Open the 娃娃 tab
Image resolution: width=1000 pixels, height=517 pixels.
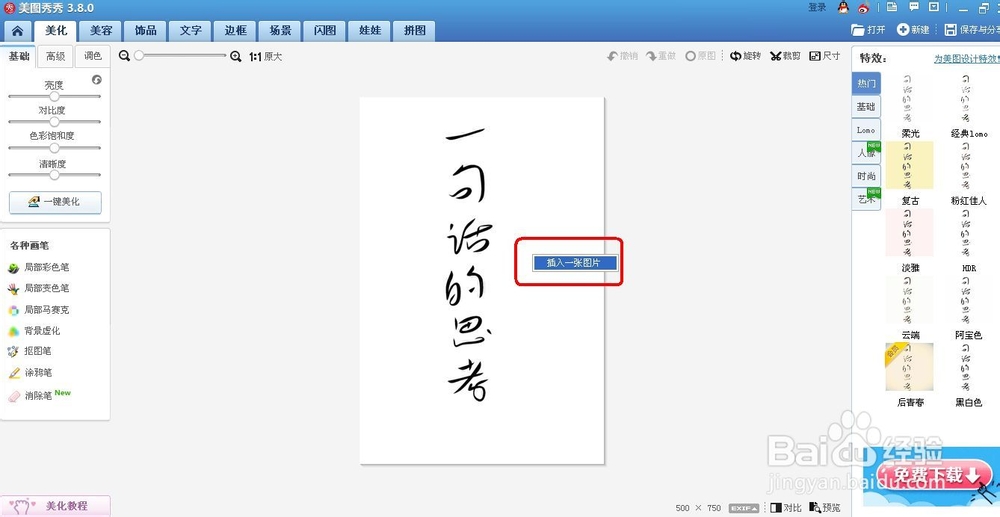[x=369, y=31]
